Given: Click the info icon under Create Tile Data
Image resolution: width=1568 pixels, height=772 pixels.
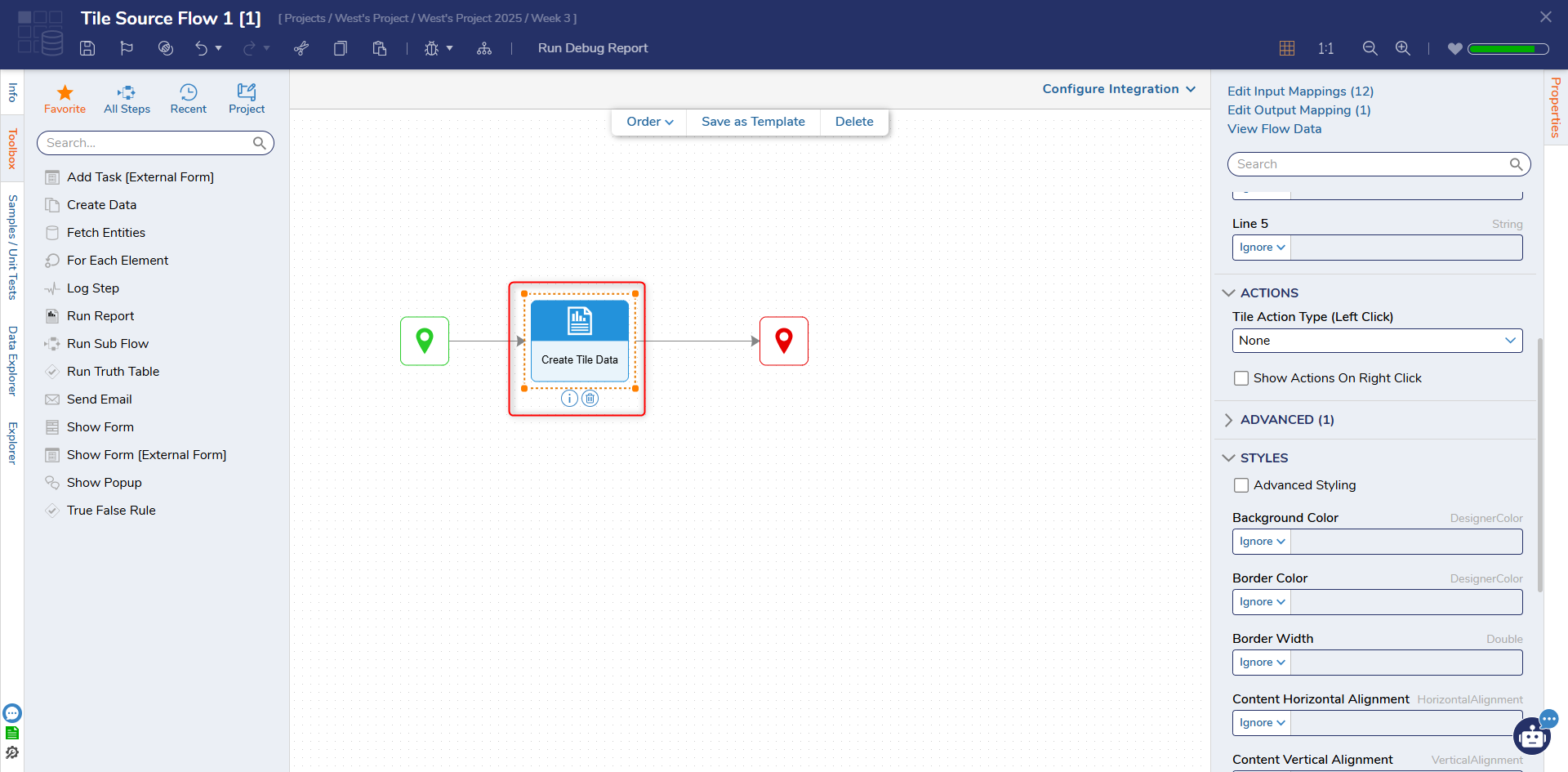Looking at the screenshot, I should tap(569, 399).
